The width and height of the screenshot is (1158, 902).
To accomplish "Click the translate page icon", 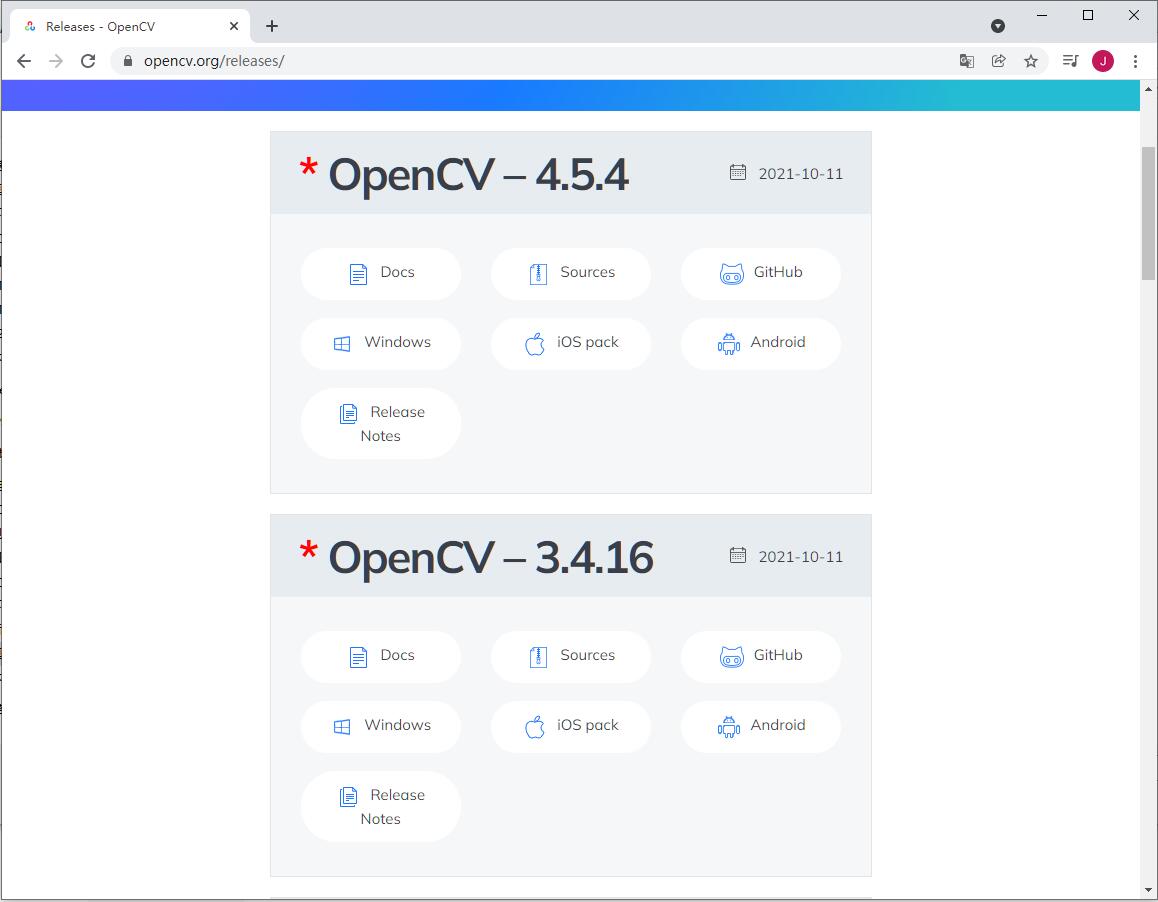I will point(966,61).
